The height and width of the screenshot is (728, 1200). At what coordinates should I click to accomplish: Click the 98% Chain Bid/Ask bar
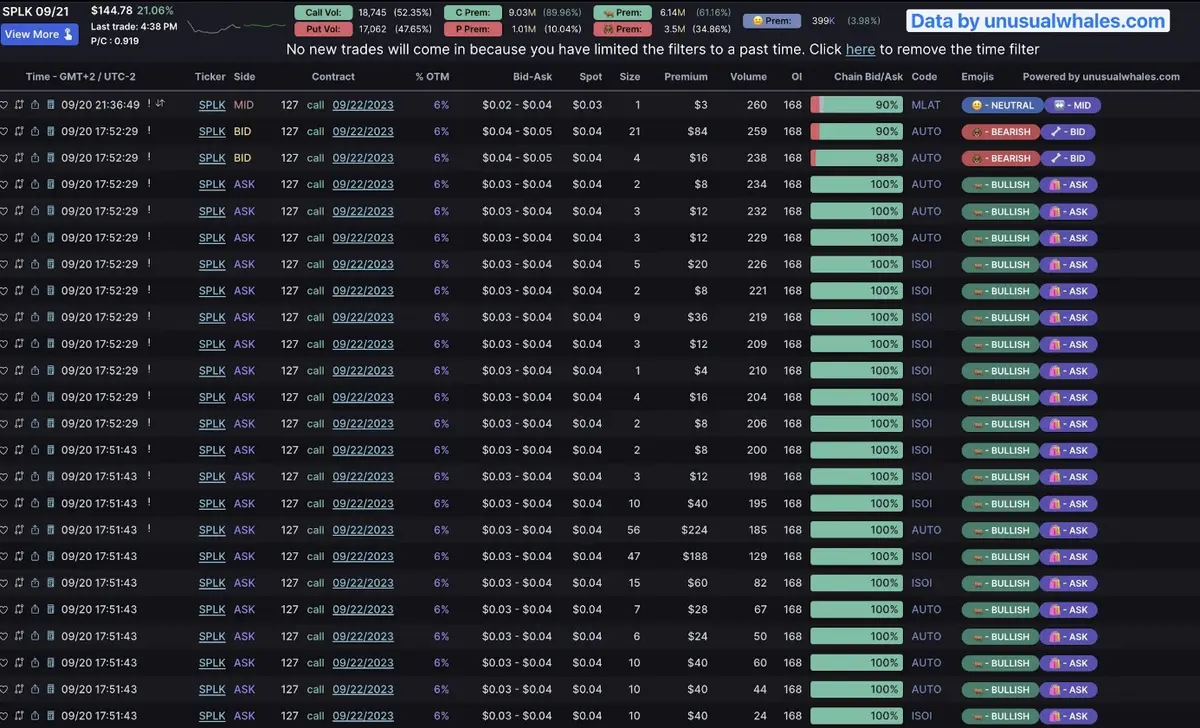[857, 158]
